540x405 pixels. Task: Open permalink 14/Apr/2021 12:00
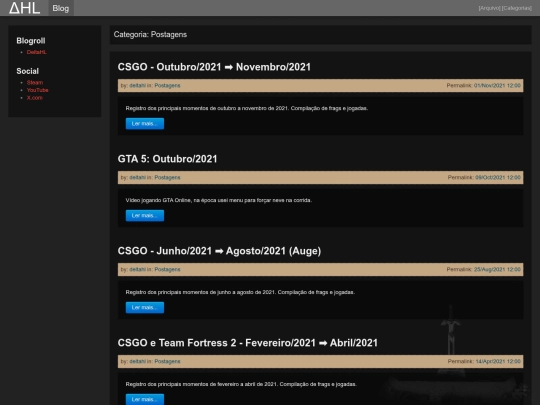coord(498,361)
